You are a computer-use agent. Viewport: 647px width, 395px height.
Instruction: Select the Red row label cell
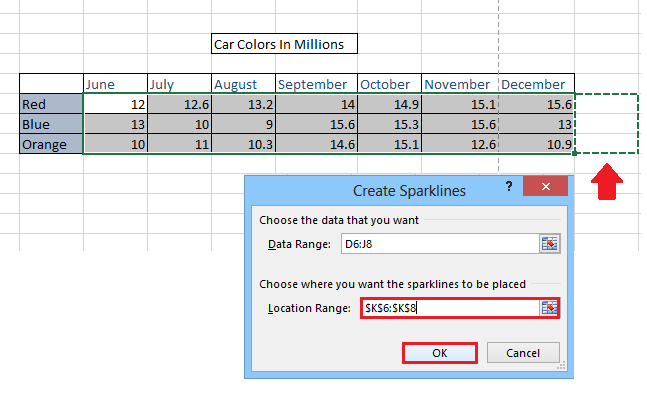[x=51, y=104]
